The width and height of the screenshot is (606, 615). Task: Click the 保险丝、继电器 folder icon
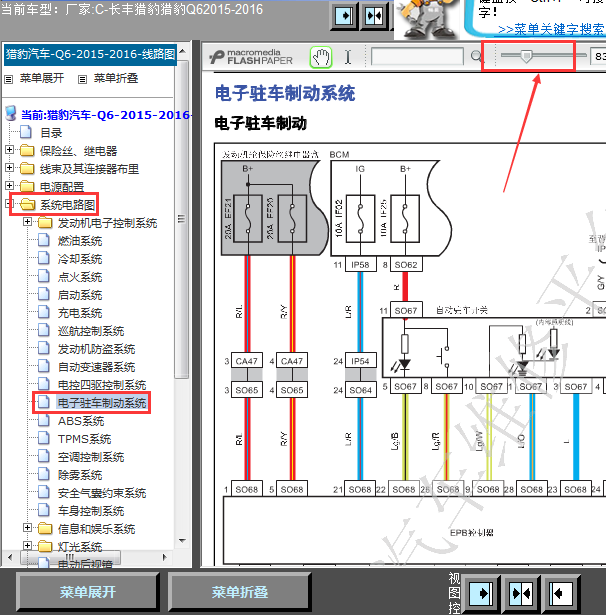click(27, 150)
